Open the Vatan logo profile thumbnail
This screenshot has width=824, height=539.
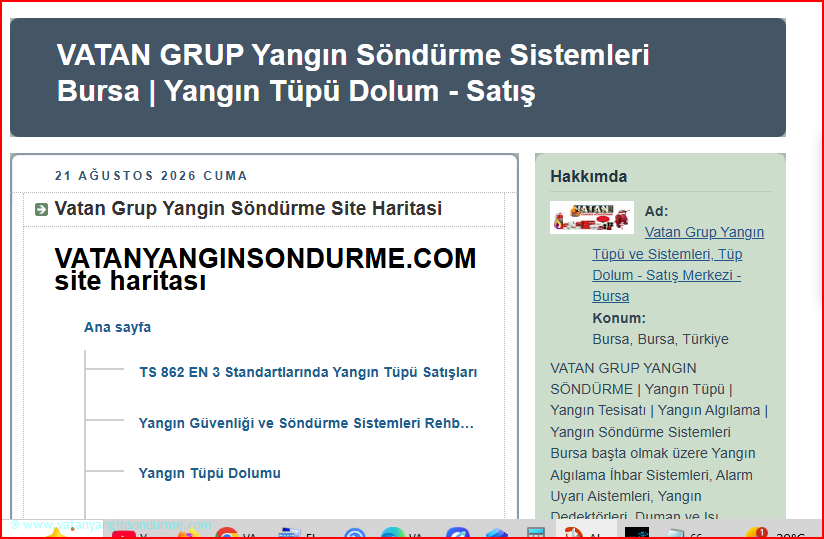(x=592, y=217)
